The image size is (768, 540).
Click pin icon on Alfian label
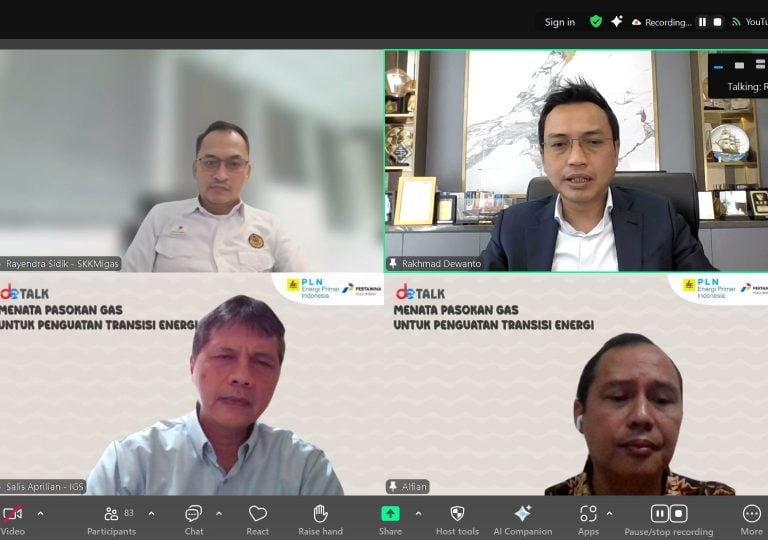pos(393,487)
